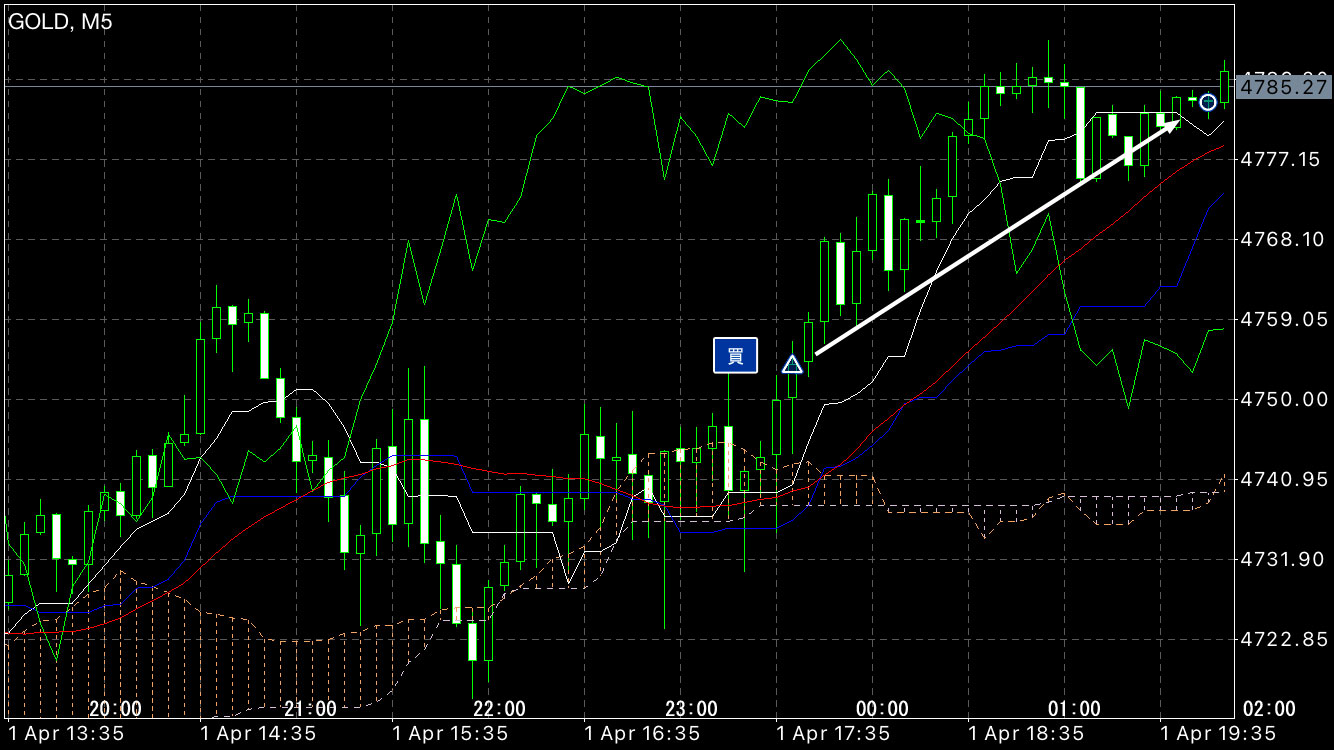Click the 4722.85 price axis label
Screen dimensions: 1334x750
click(x=1283, y=639)
